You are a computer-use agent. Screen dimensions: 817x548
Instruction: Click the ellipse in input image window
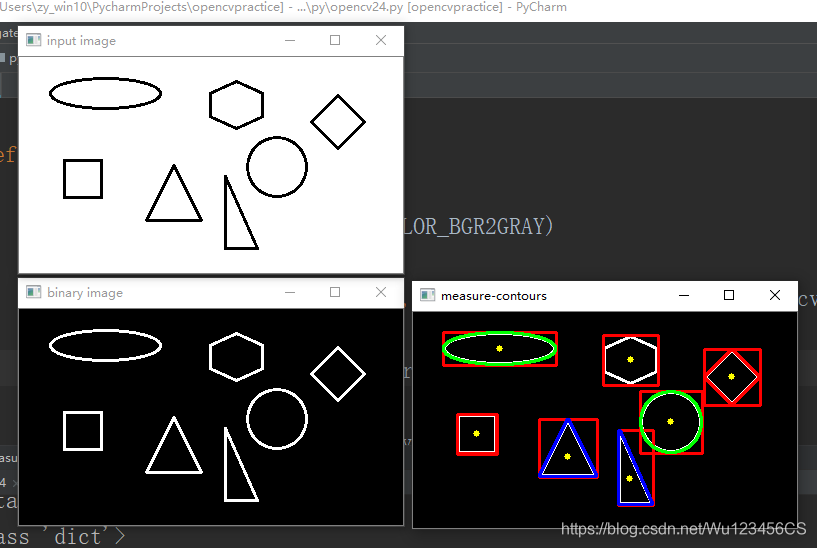[105, 94]
